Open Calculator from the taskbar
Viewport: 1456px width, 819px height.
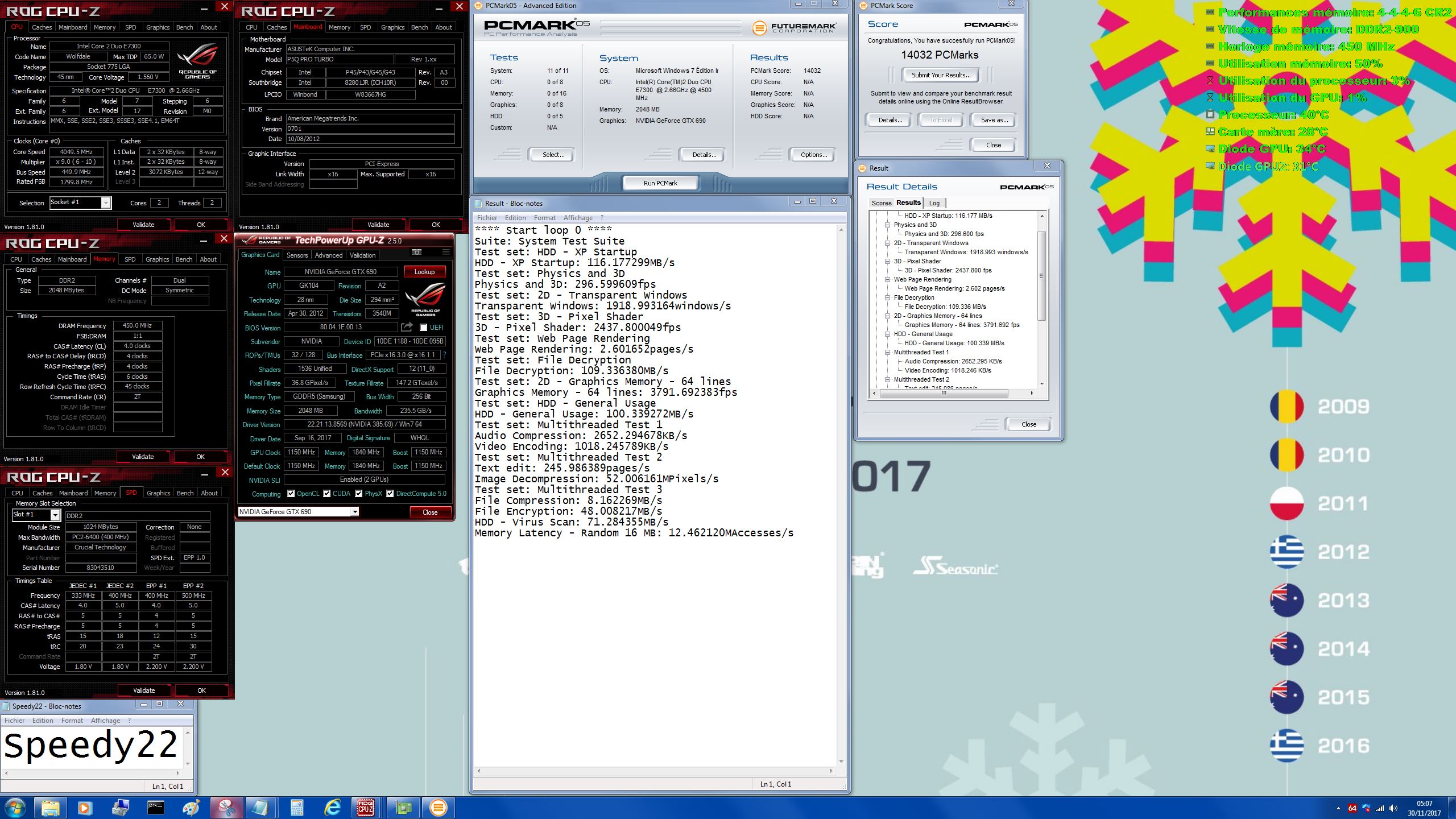coord(296,808)
